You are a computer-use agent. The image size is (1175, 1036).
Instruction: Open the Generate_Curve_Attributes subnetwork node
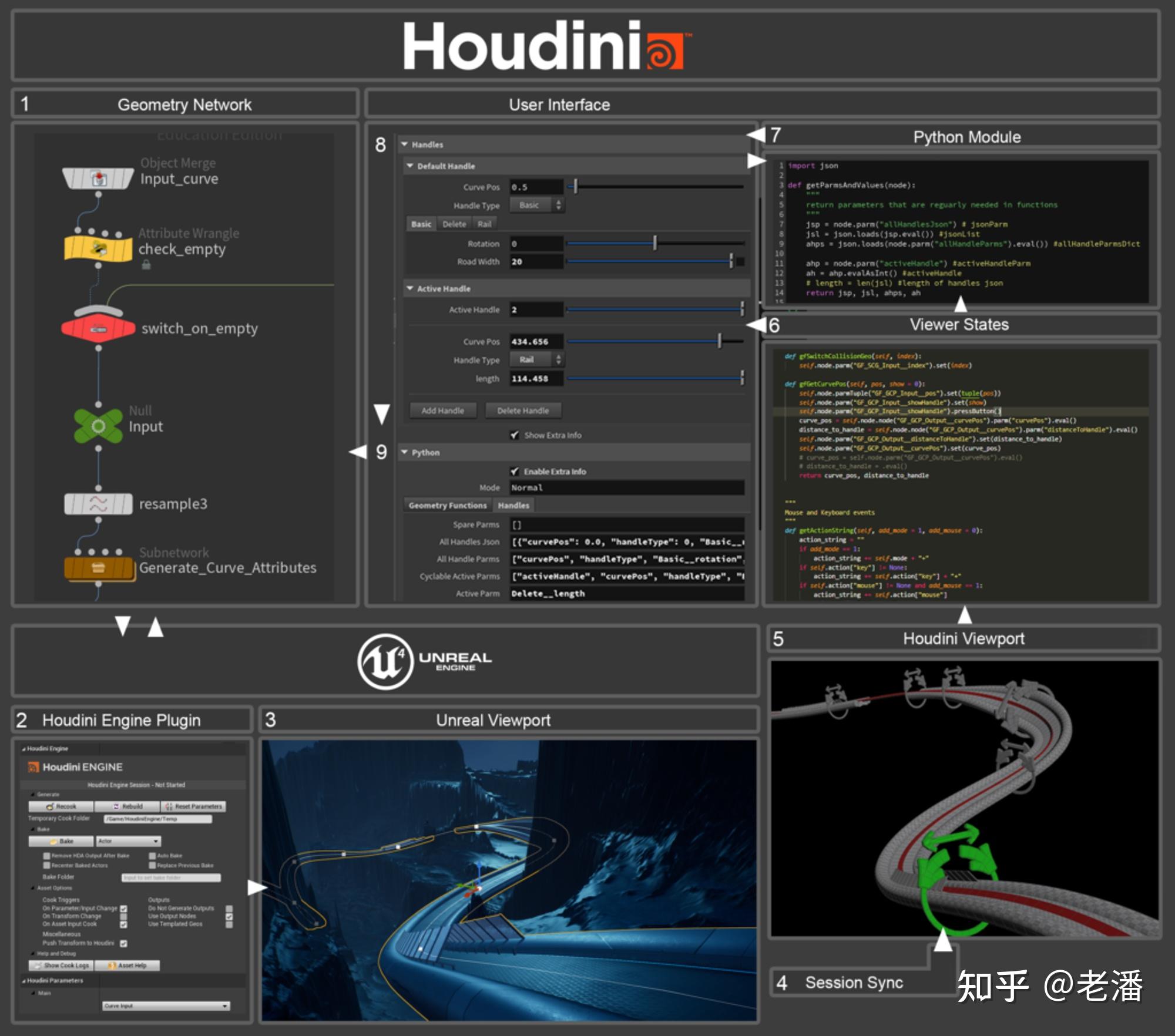[99, 567]
